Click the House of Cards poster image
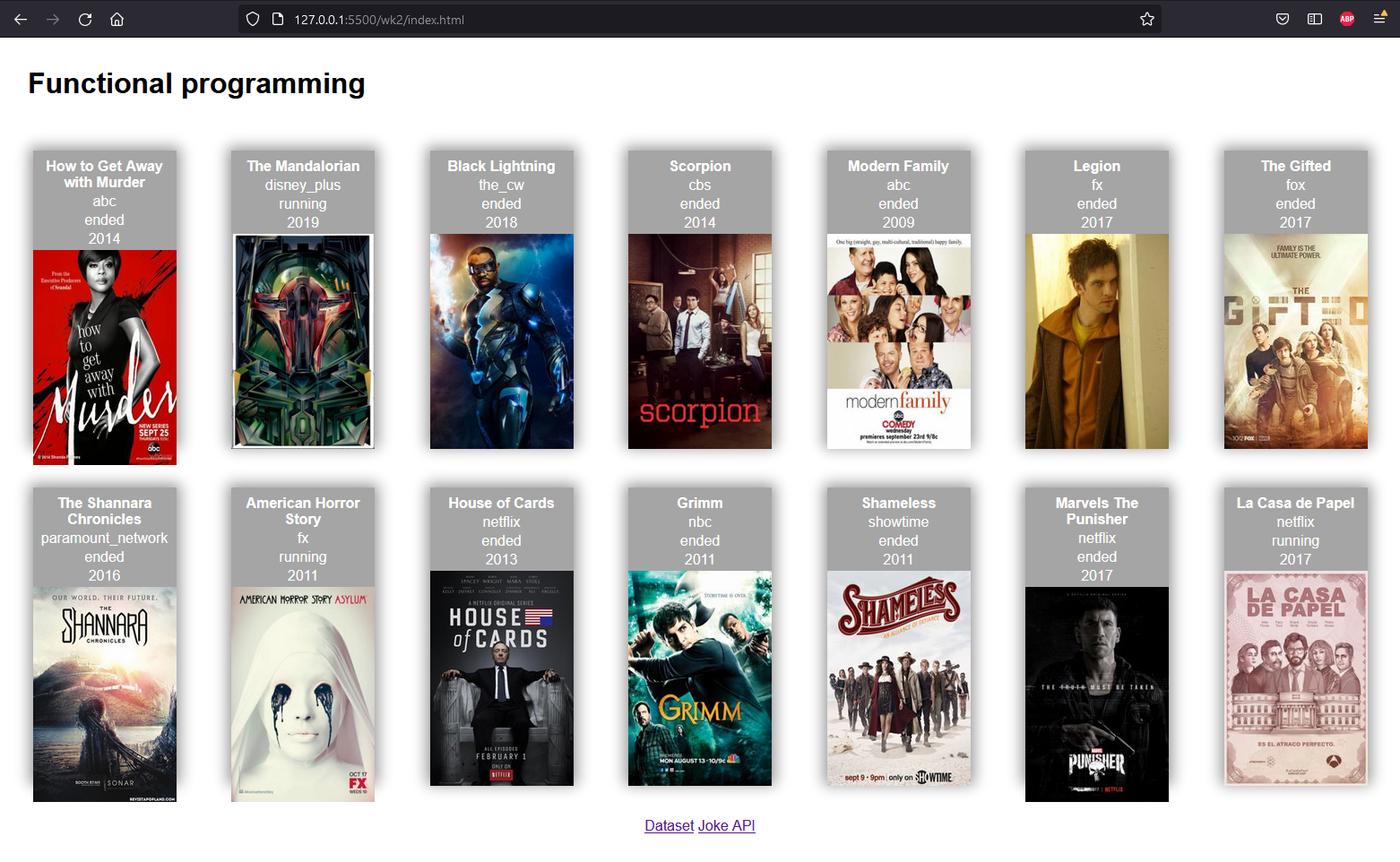This screenshot has width=1400, height=862. (502, 678)
